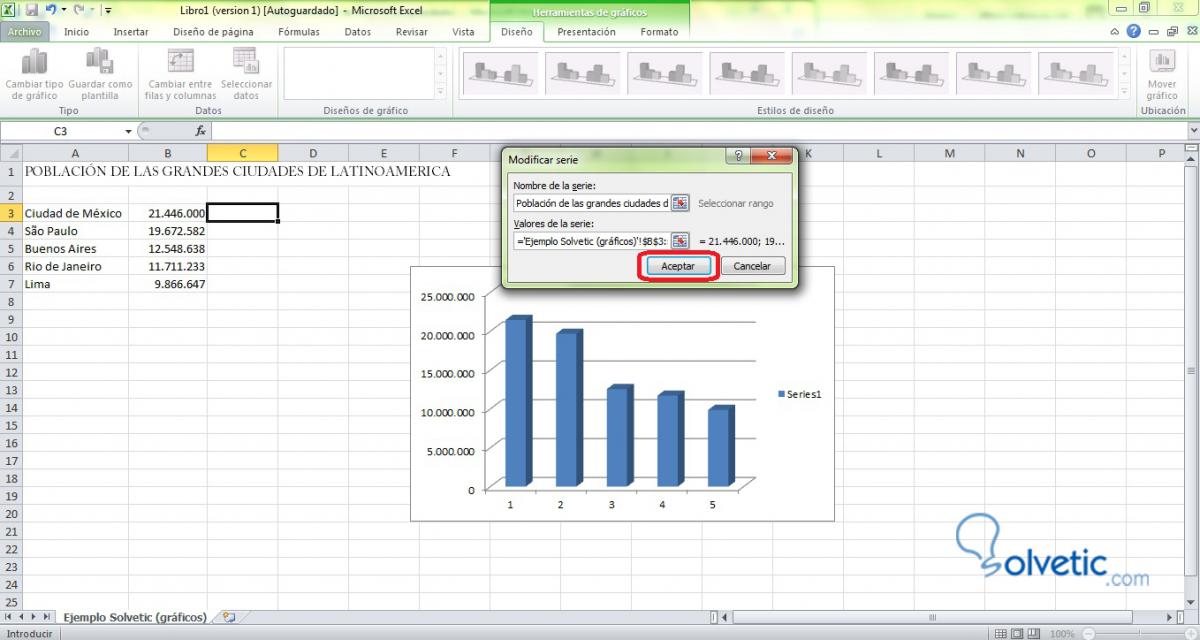Viewport: 1200px width, 640px height.
Task: Close the Modificar serie dialog
Action: (772, 157)
